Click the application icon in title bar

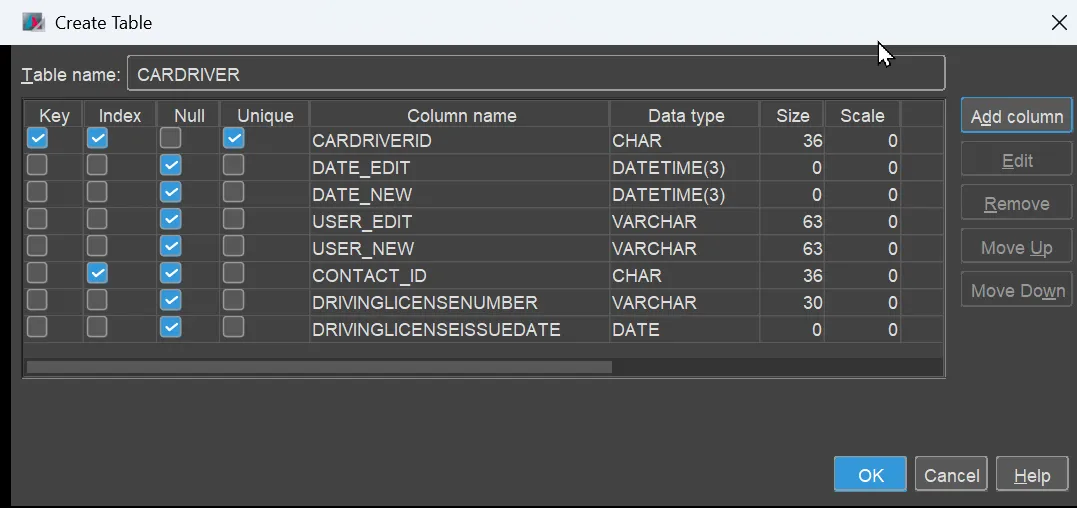(33, 22)
